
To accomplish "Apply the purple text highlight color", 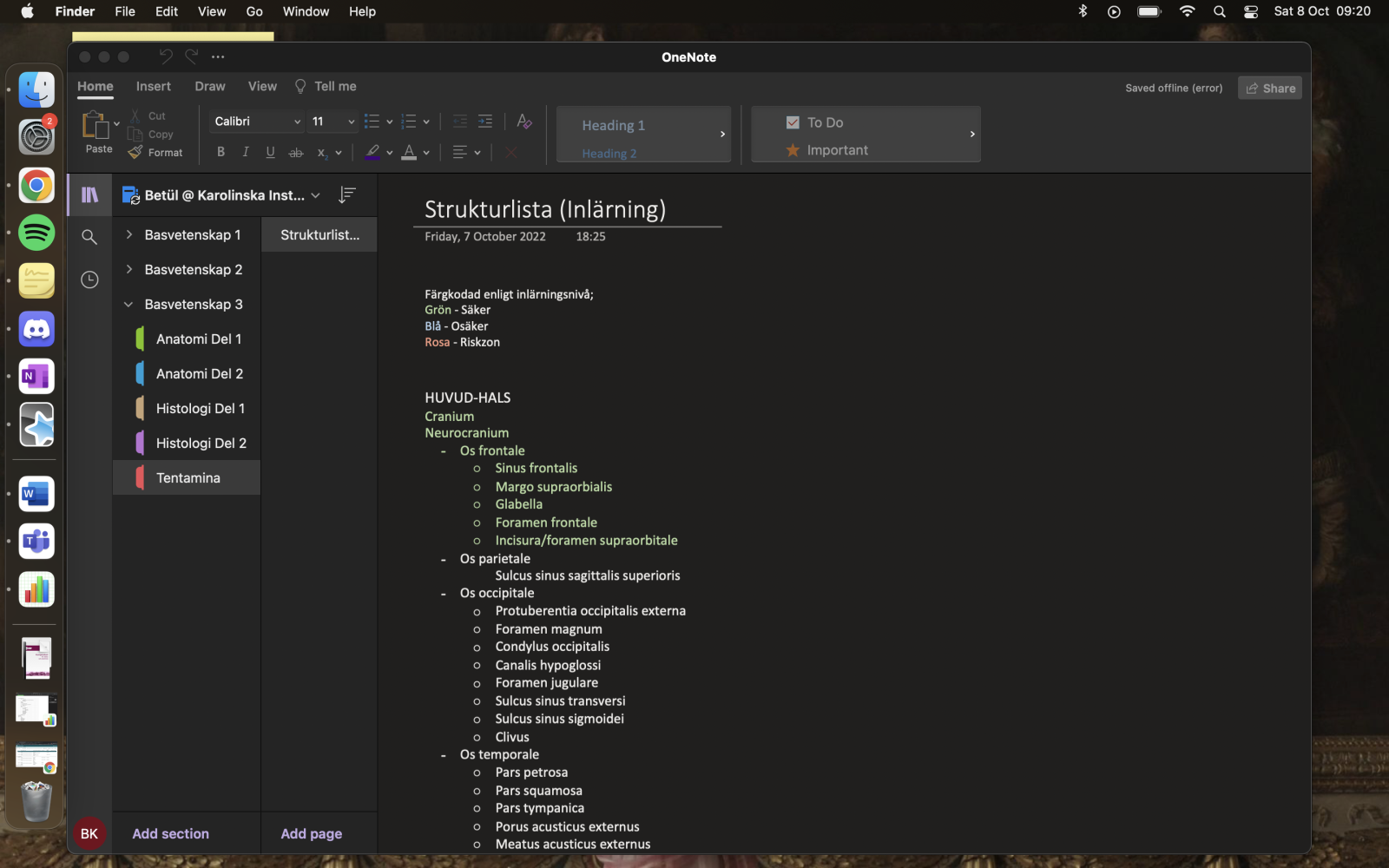I will click(372, 152).
